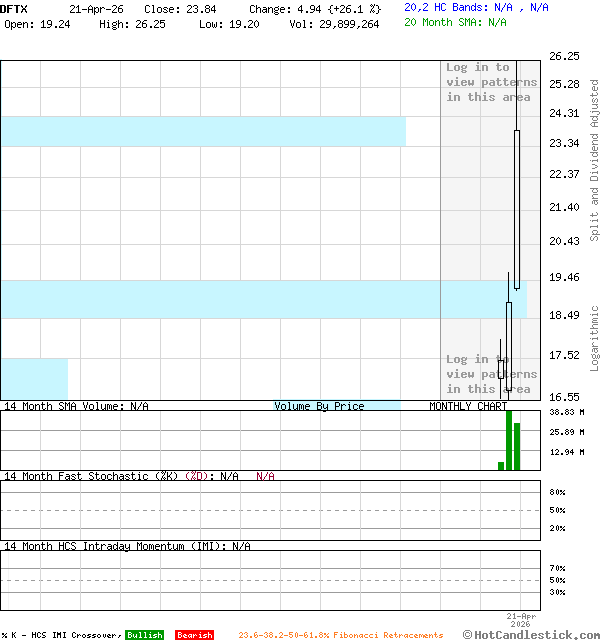Click the 20 Month SMA indicator label
The height and width of the screenshot is (640, 600).
(x=456, y=22)
